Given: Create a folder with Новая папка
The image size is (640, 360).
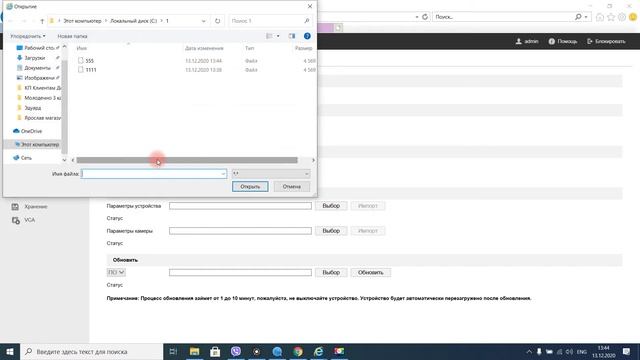Looking at the screenshot, I should (72, 36).
